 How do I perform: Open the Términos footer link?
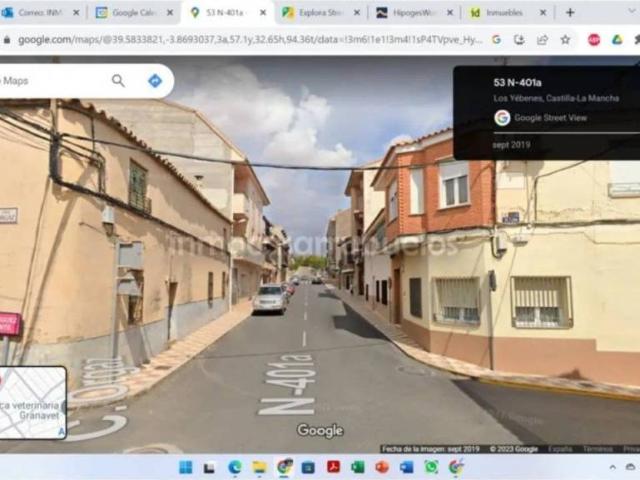(598, 449)
